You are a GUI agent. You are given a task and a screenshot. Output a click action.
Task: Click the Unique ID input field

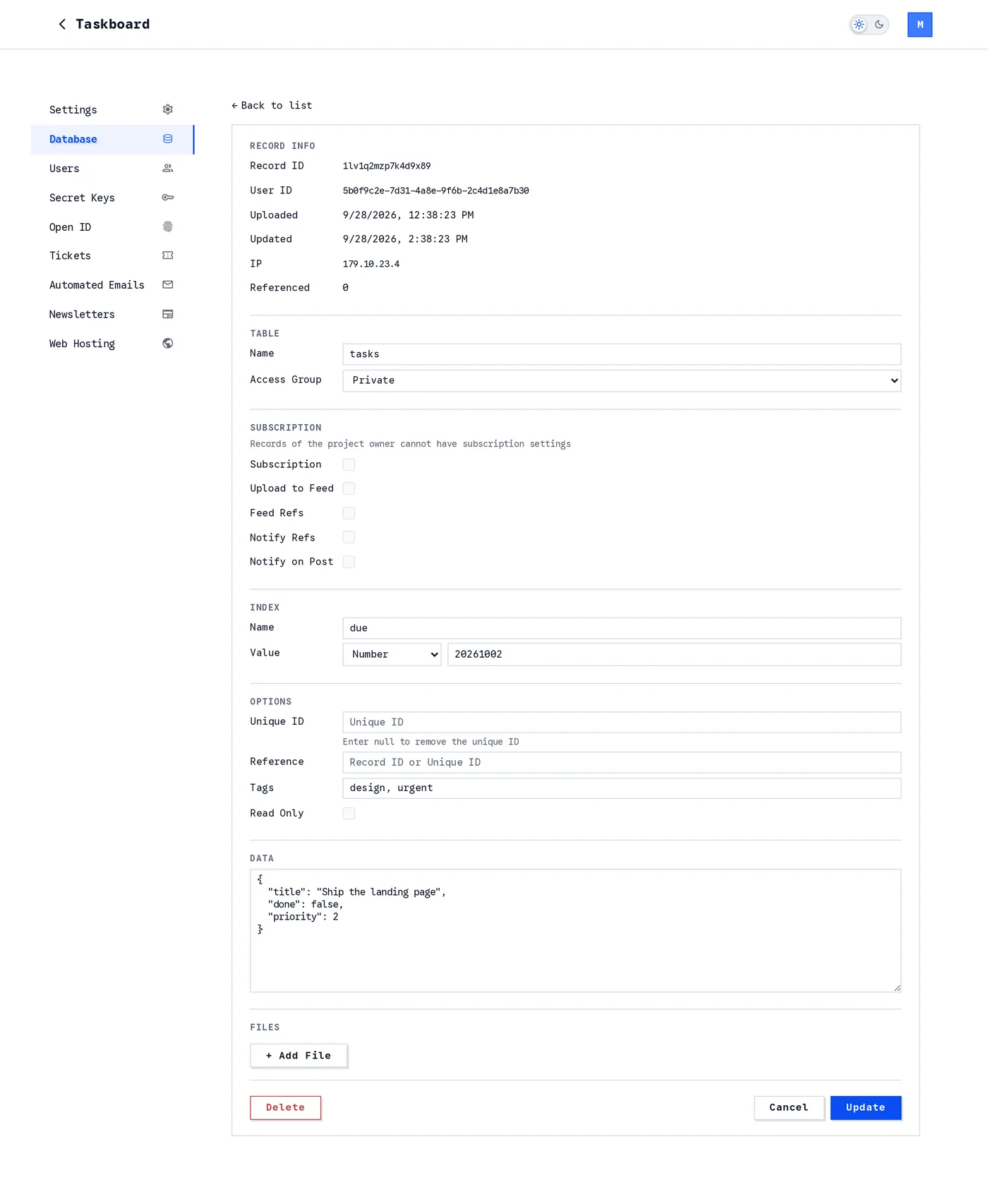[622, 722]
